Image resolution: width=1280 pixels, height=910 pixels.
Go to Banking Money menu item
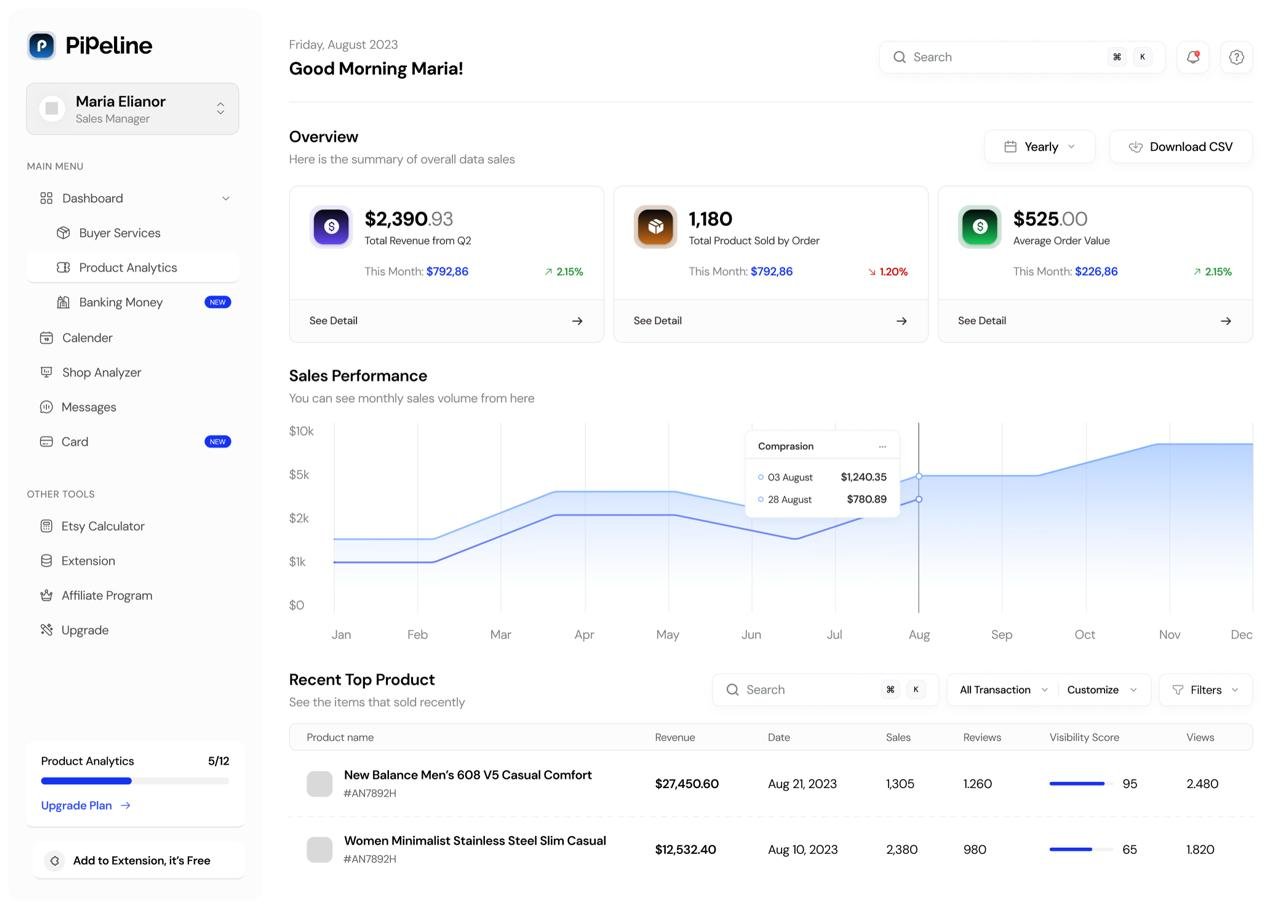(x=120, y=302)
